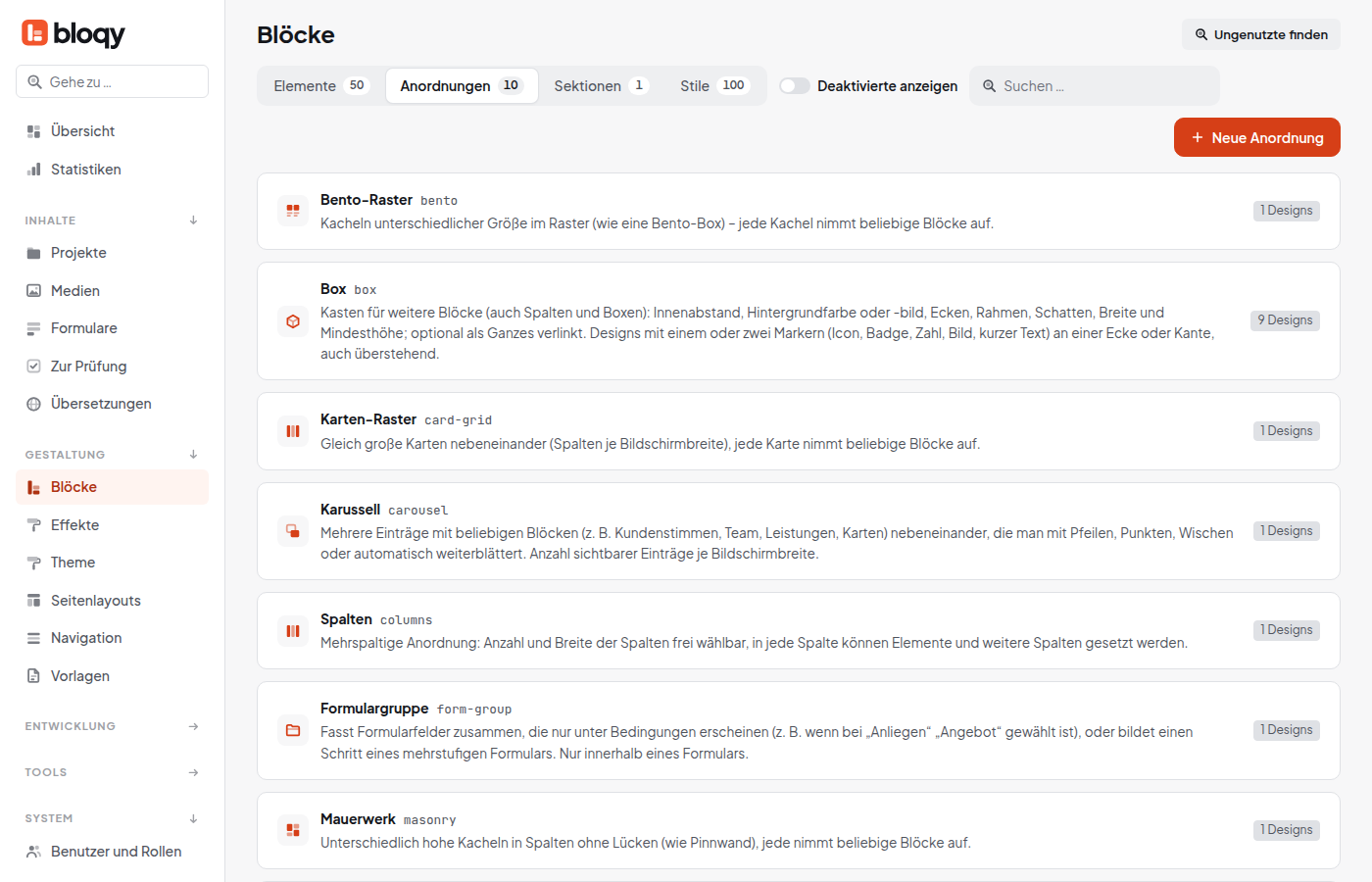This screenshot has height=882, width=1372.
Task: Click the Seitenlayouts layout icon
Action: click(x=33, y=601)
